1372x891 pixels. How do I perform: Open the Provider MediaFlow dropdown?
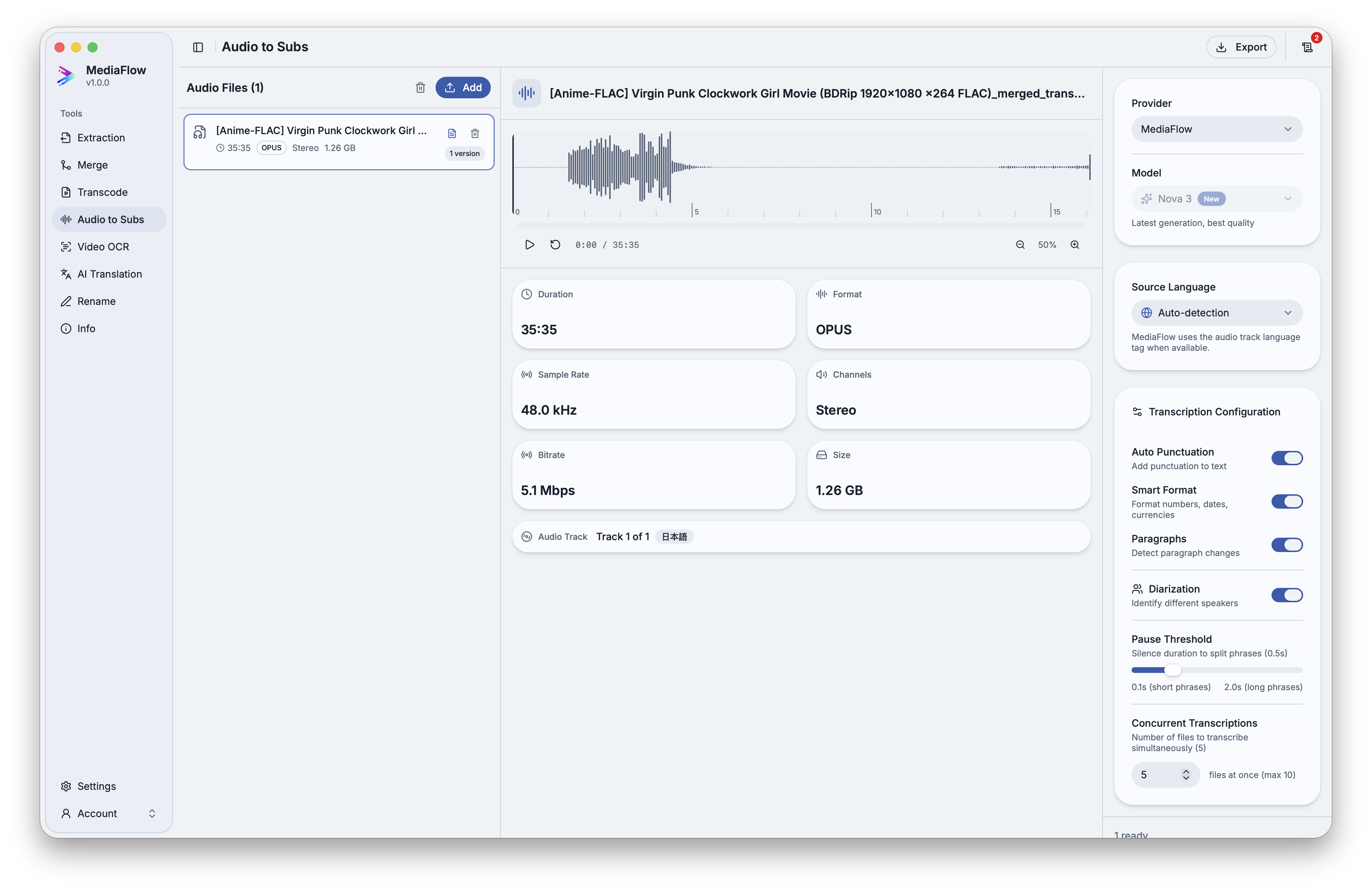(x=1217, y=129)
